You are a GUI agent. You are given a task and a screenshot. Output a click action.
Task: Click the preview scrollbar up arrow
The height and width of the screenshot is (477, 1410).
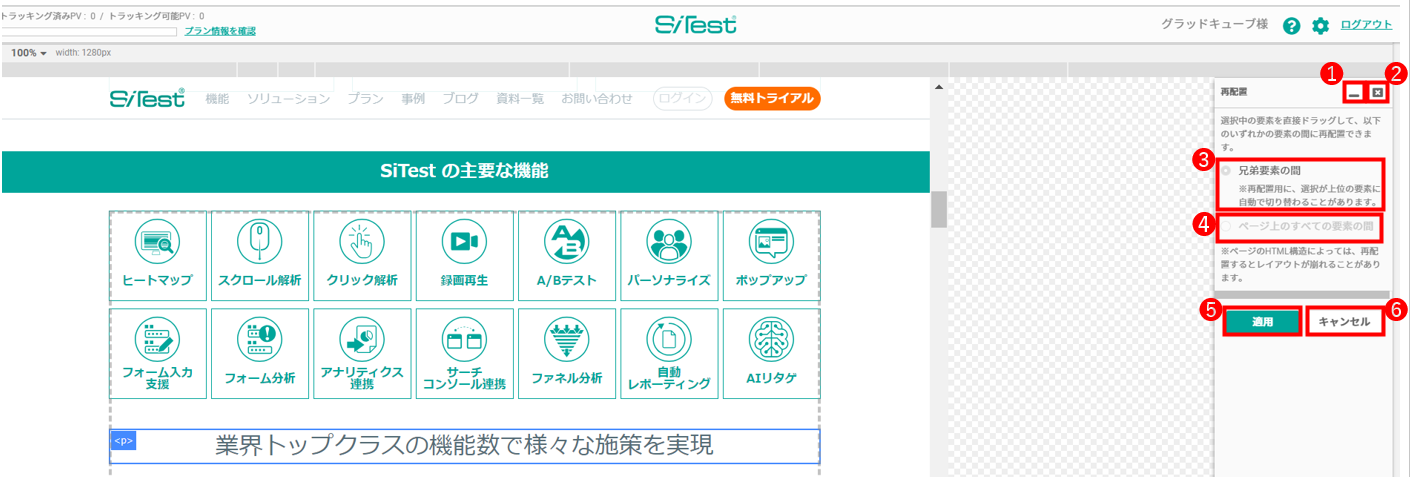938,87
